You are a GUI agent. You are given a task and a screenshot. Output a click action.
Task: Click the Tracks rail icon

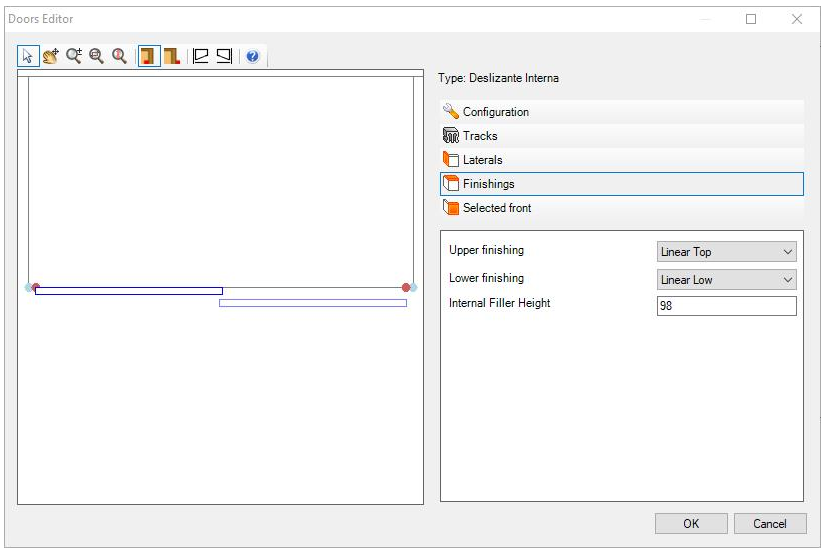[451, 136]
